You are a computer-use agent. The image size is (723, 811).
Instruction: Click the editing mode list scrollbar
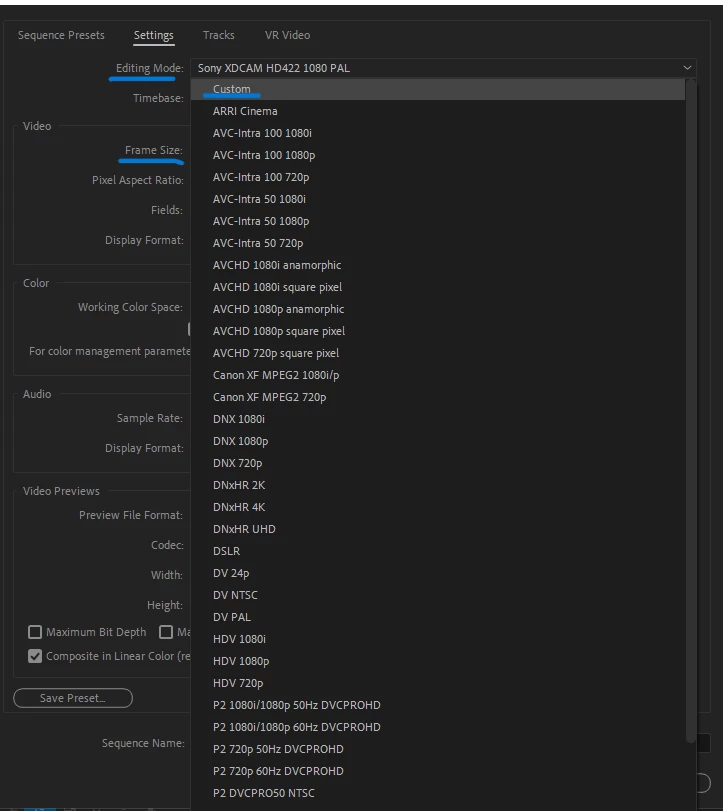pyautogui.click(x=690, y=411)
